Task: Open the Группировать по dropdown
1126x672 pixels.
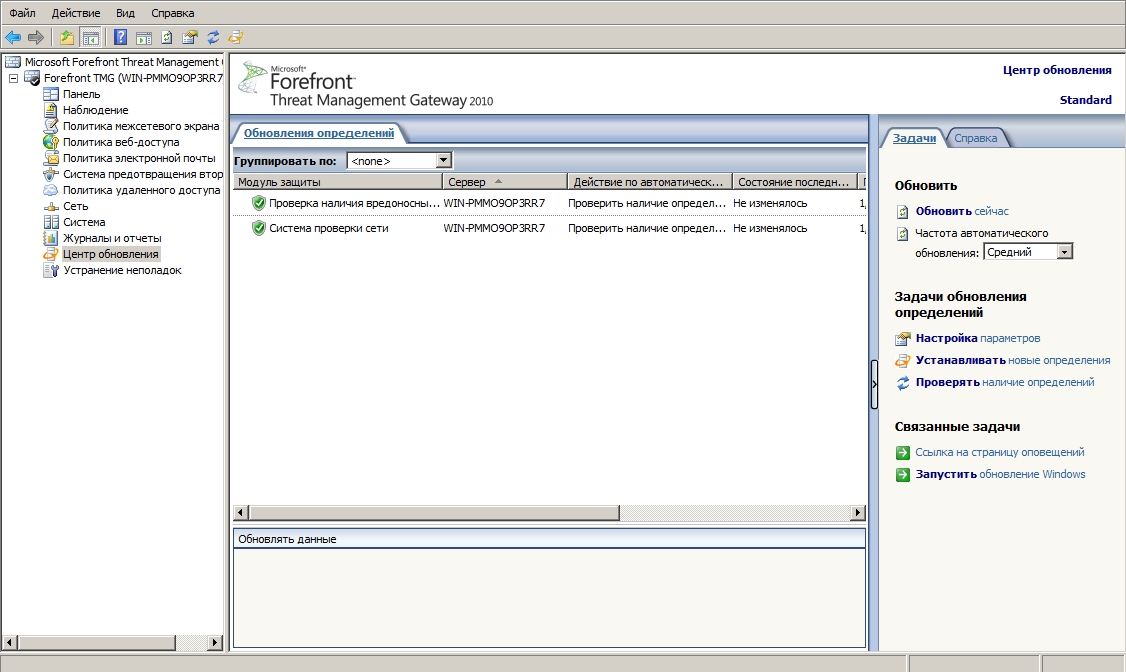Action: click(444, 161)
